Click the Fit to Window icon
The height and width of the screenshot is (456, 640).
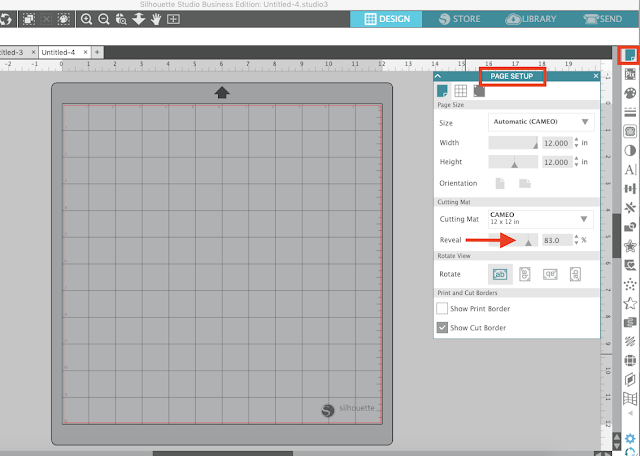click(173, 19)
